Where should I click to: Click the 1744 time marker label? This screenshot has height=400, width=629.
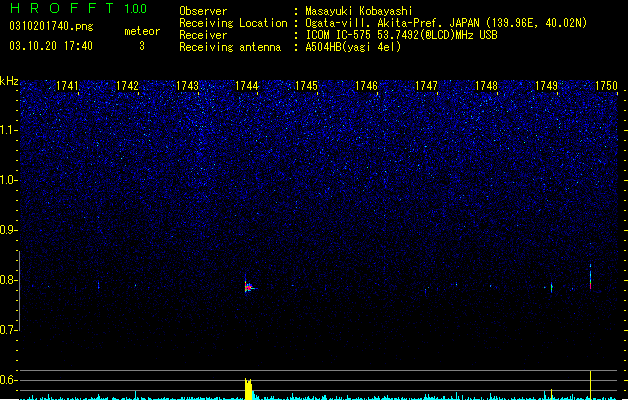pyautogui.click(x=247, y=86)
